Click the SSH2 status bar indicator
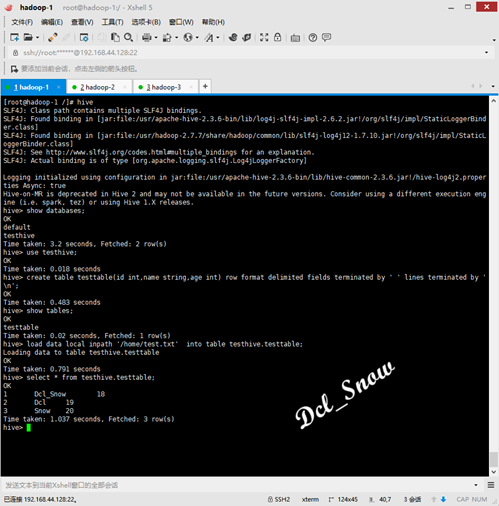Screen dimensions: 499x506 coord(279,499)
